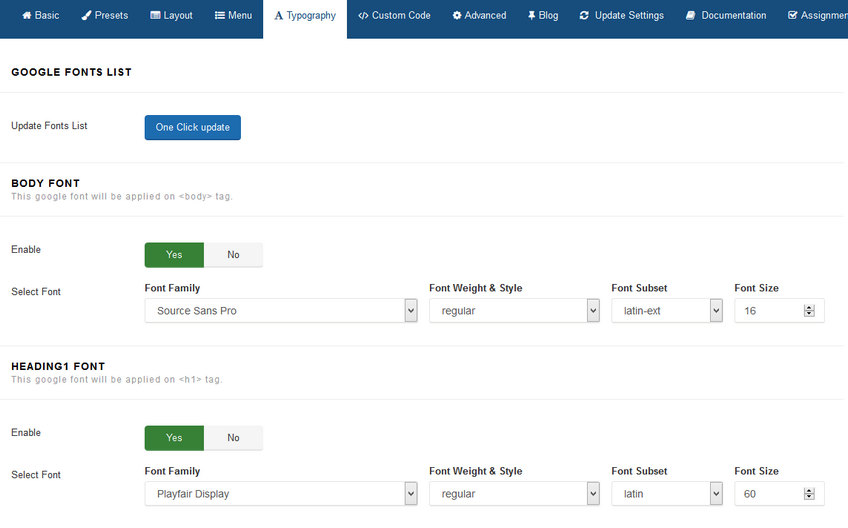Switch to the Documentation tab
Viewport: 848px width, 528px height.
pos(726,16)
